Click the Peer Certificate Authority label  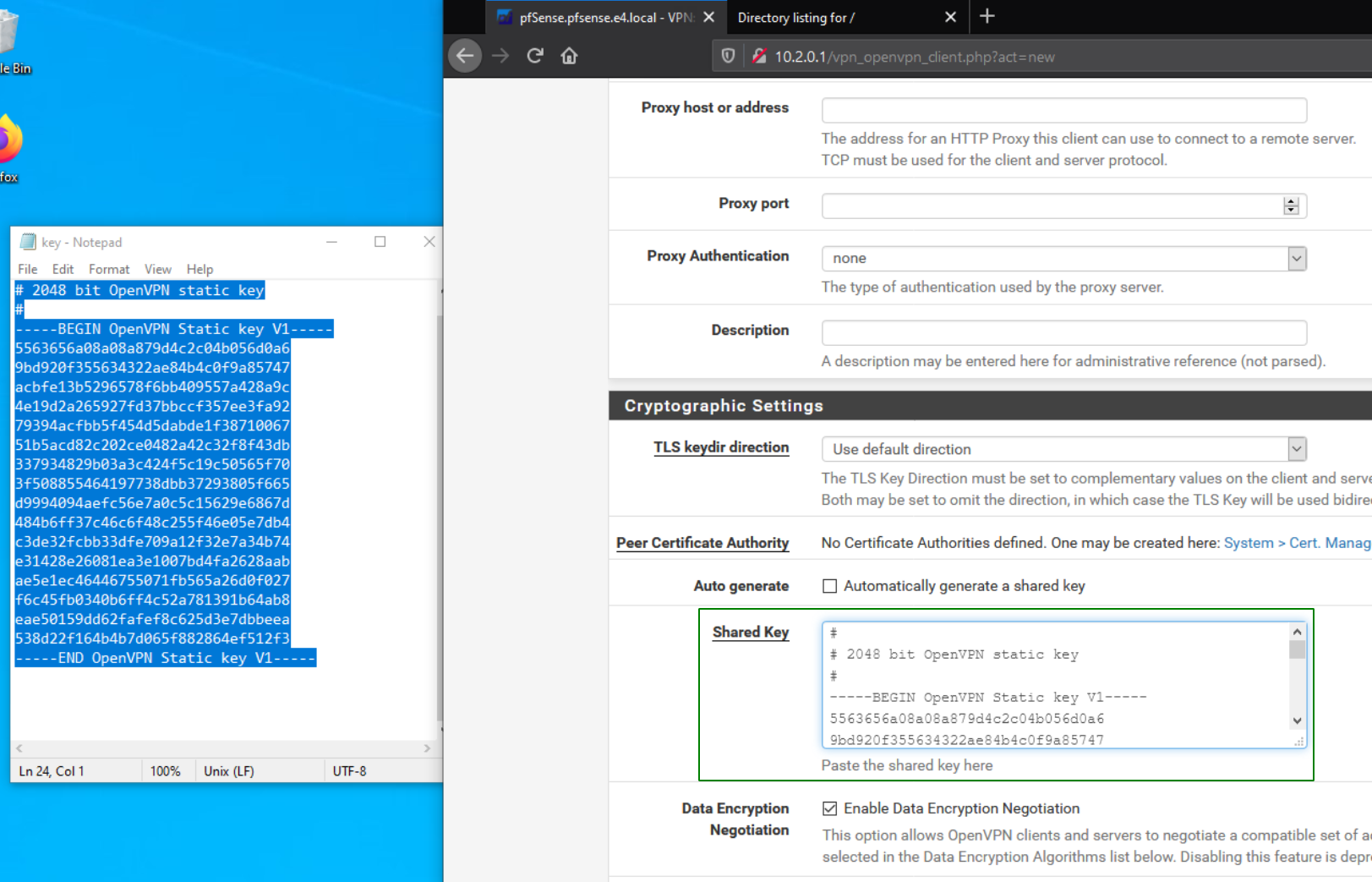point(702,543)
